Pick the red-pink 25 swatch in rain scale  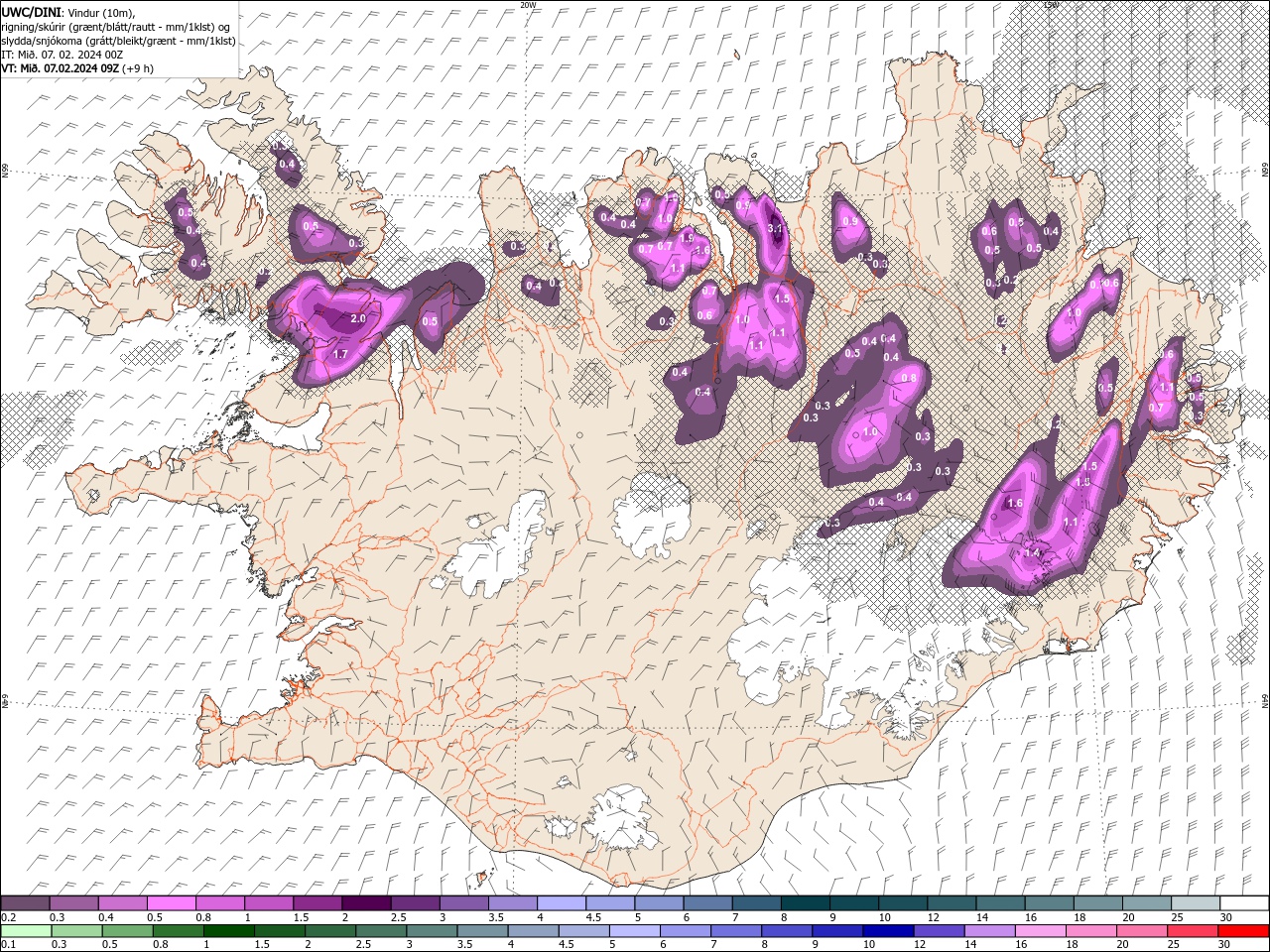tap(1193, 931)
